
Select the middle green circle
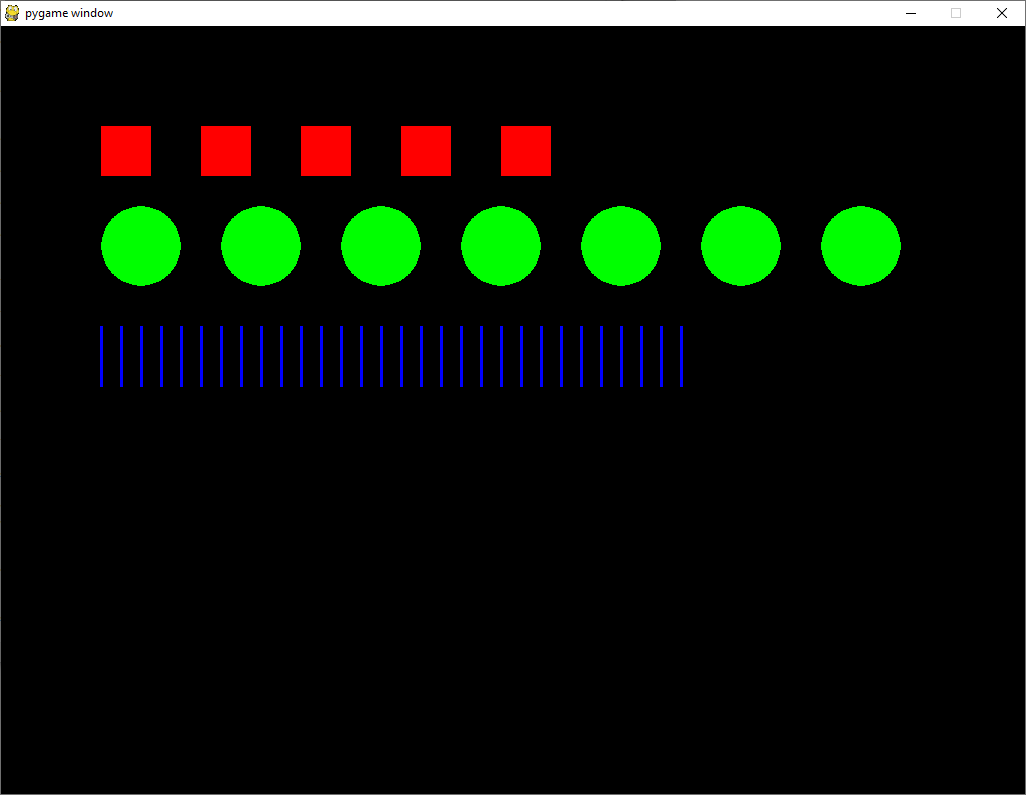tap(501, 246)
